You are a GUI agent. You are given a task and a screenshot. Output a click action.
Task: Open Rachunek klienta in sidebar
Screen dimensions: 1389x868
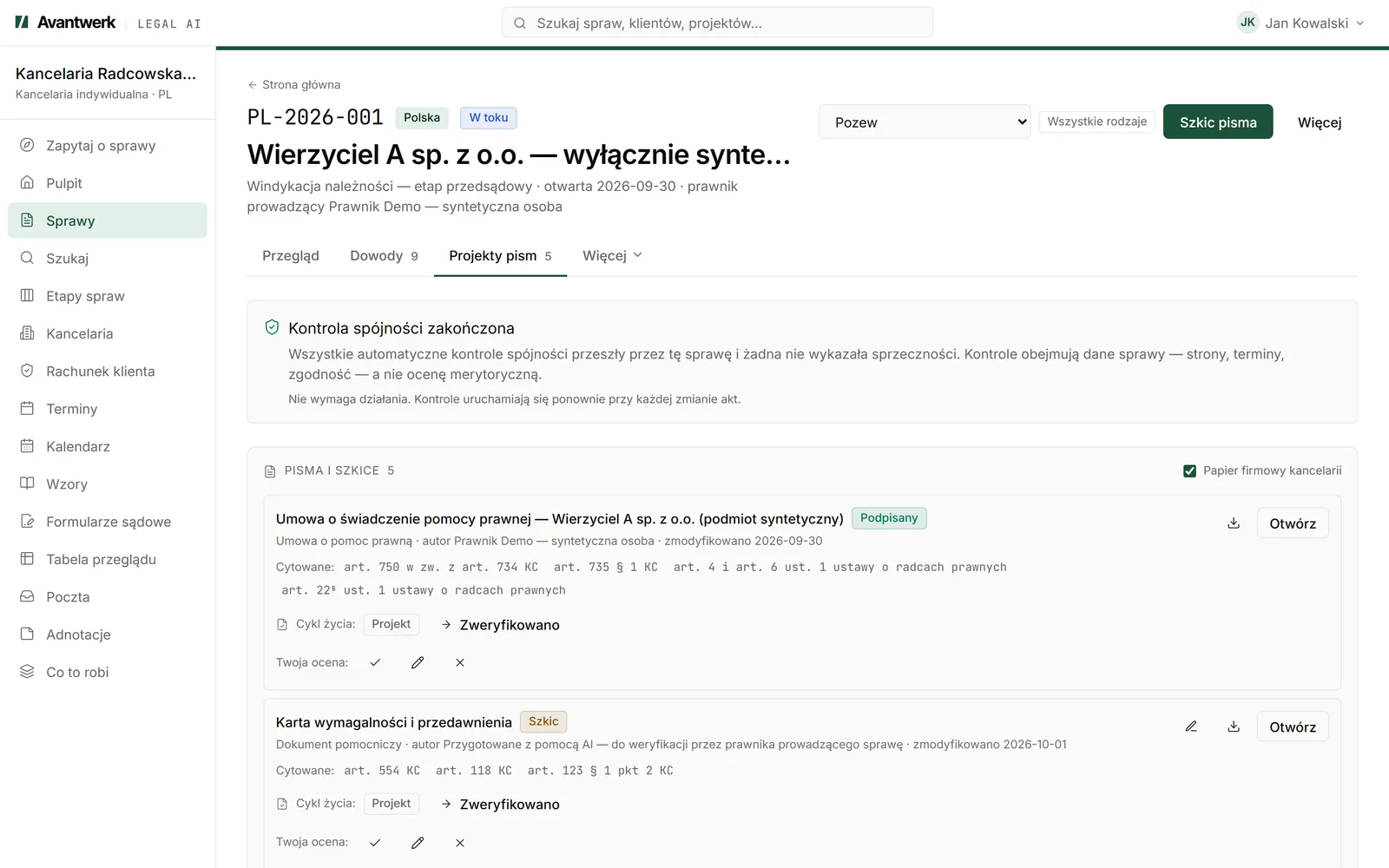[x=108, y=372]
